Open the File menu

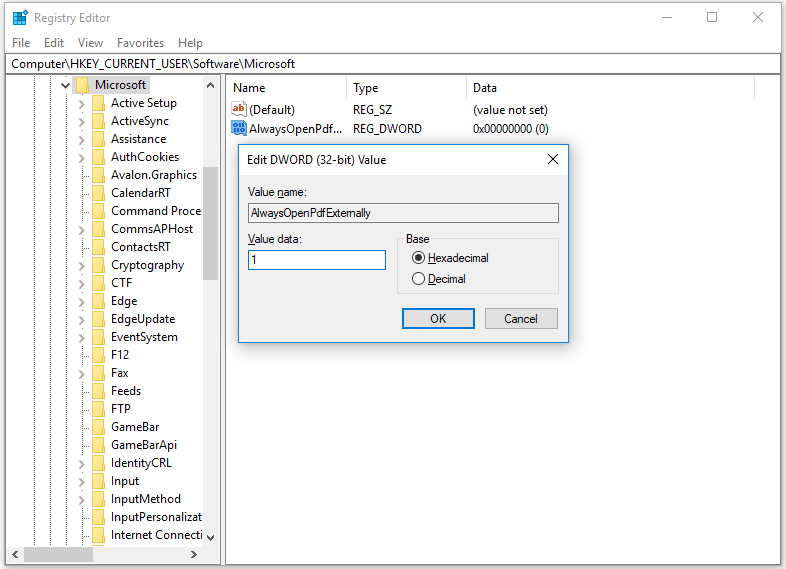point(21,43)
